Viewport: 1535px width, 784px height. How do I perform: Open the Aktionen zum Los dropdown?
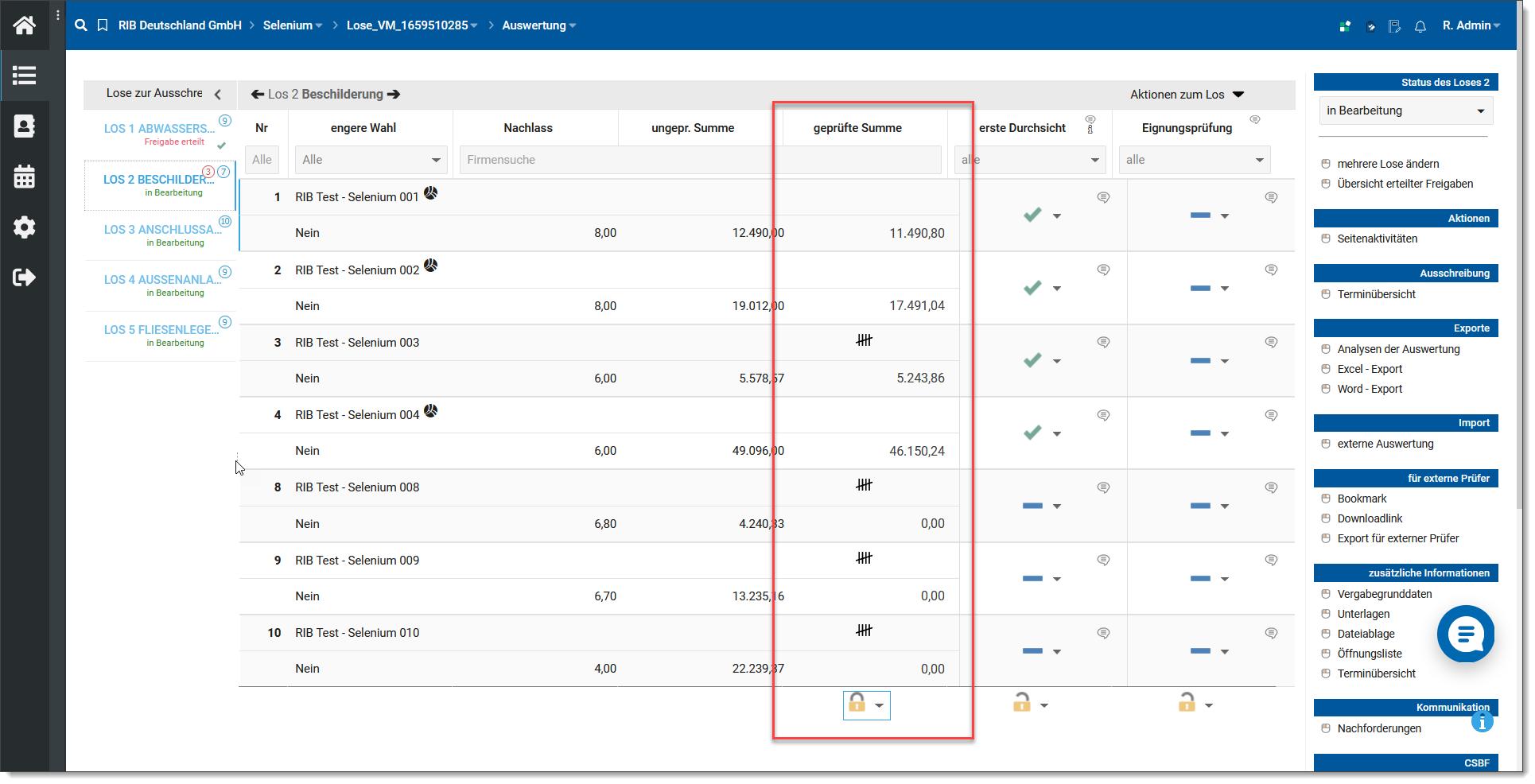pyautogui.click(x=1186, y=95)
